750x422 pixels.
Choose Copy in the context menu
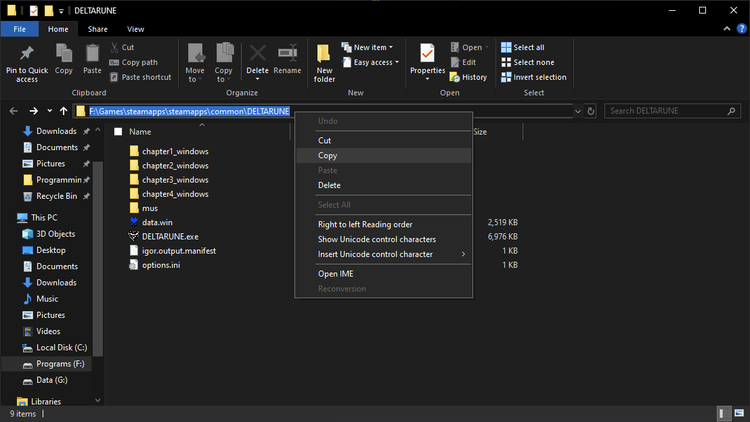click(384, 155)
